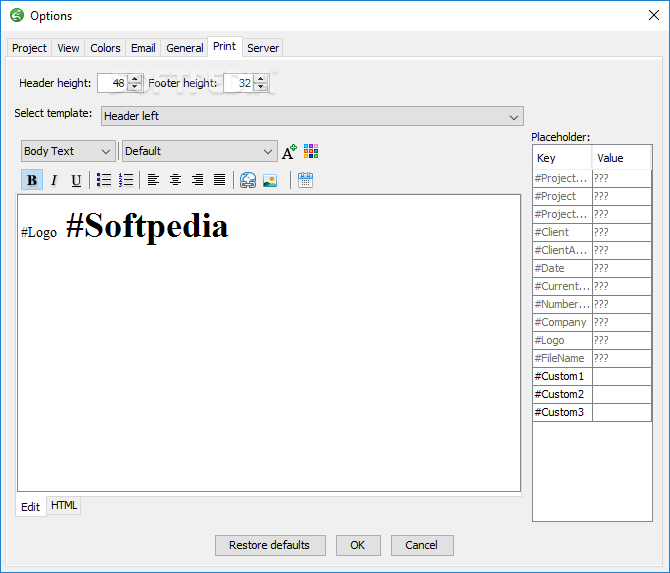
Task: Close the Options dialog
Action: click(654, 15)
